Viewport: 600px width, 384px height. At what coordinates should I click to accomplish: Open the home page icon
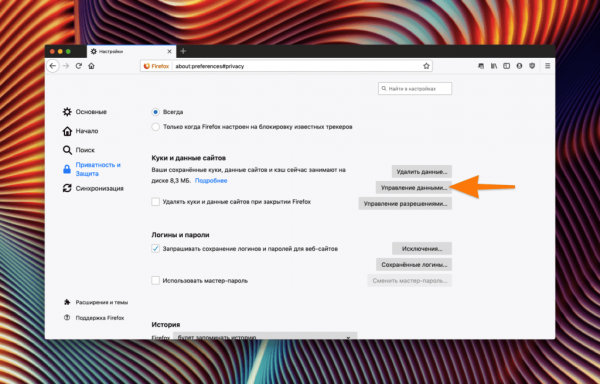point(91,66)
